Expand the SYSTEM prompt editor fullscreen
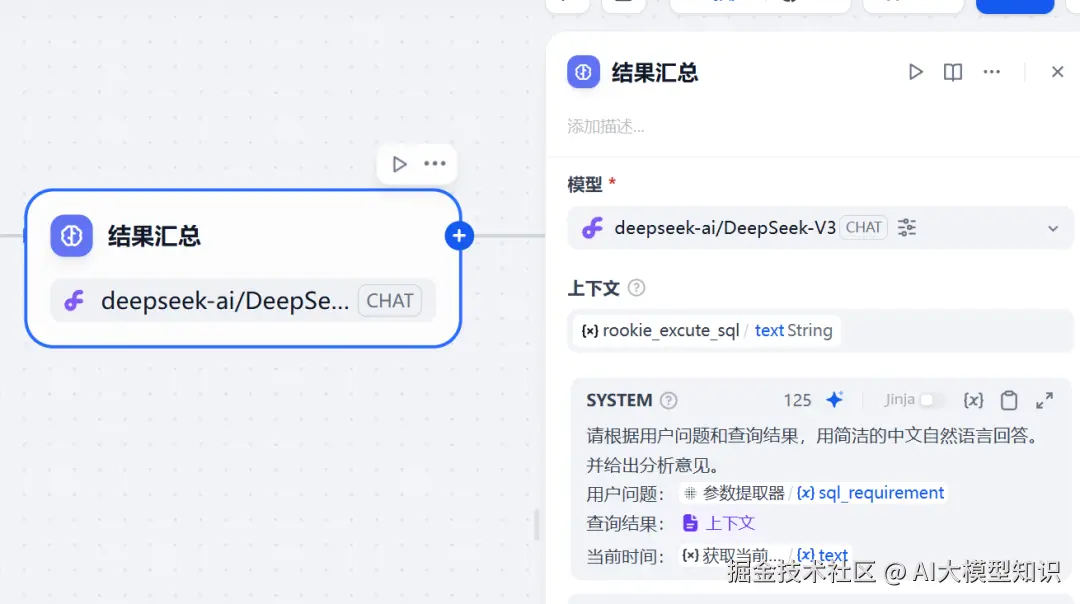 (x=1044, y=400)
